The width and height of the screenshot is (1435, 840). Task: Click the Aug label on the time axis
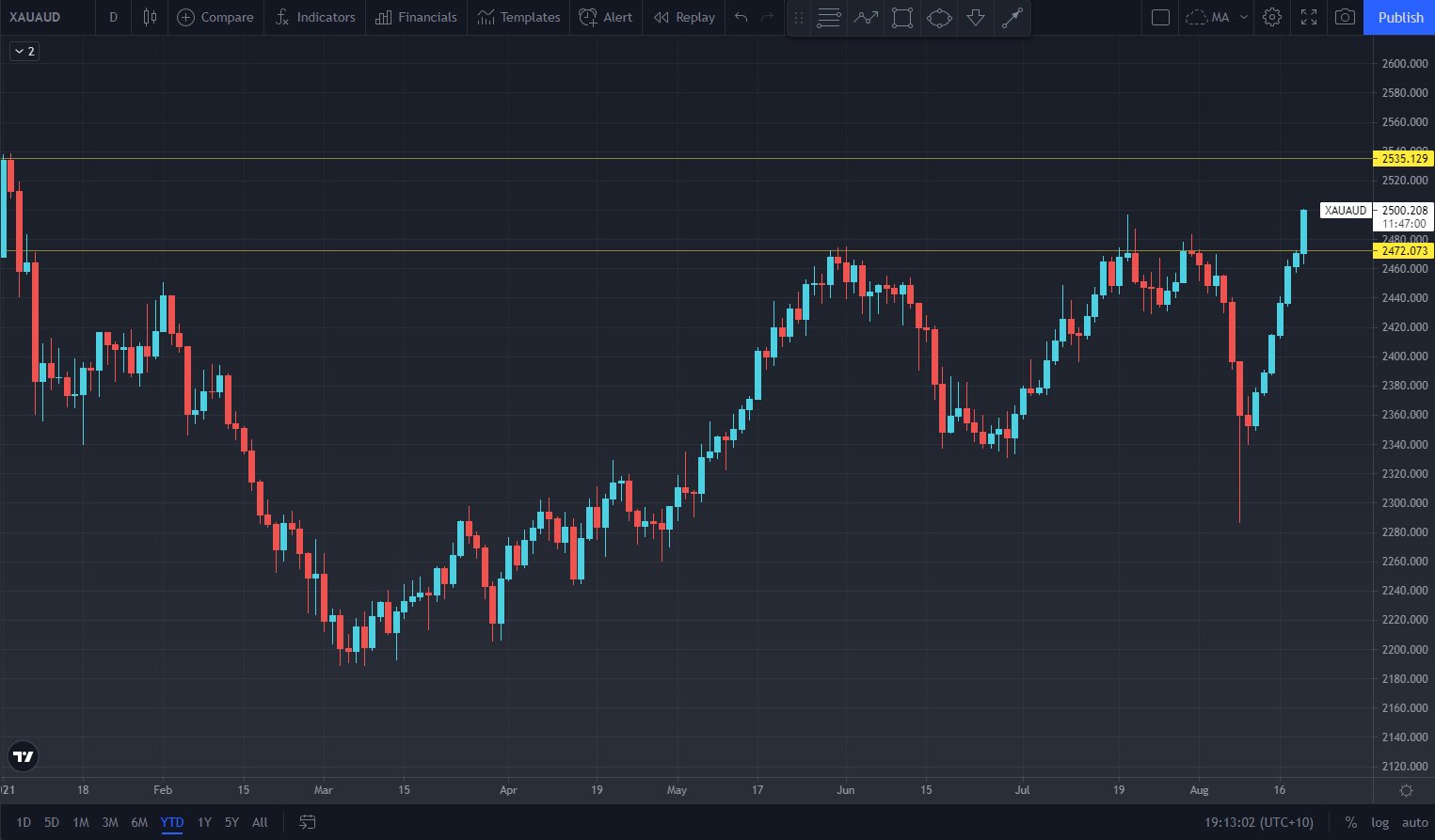pyautogui.click(x=1199, y=790)
